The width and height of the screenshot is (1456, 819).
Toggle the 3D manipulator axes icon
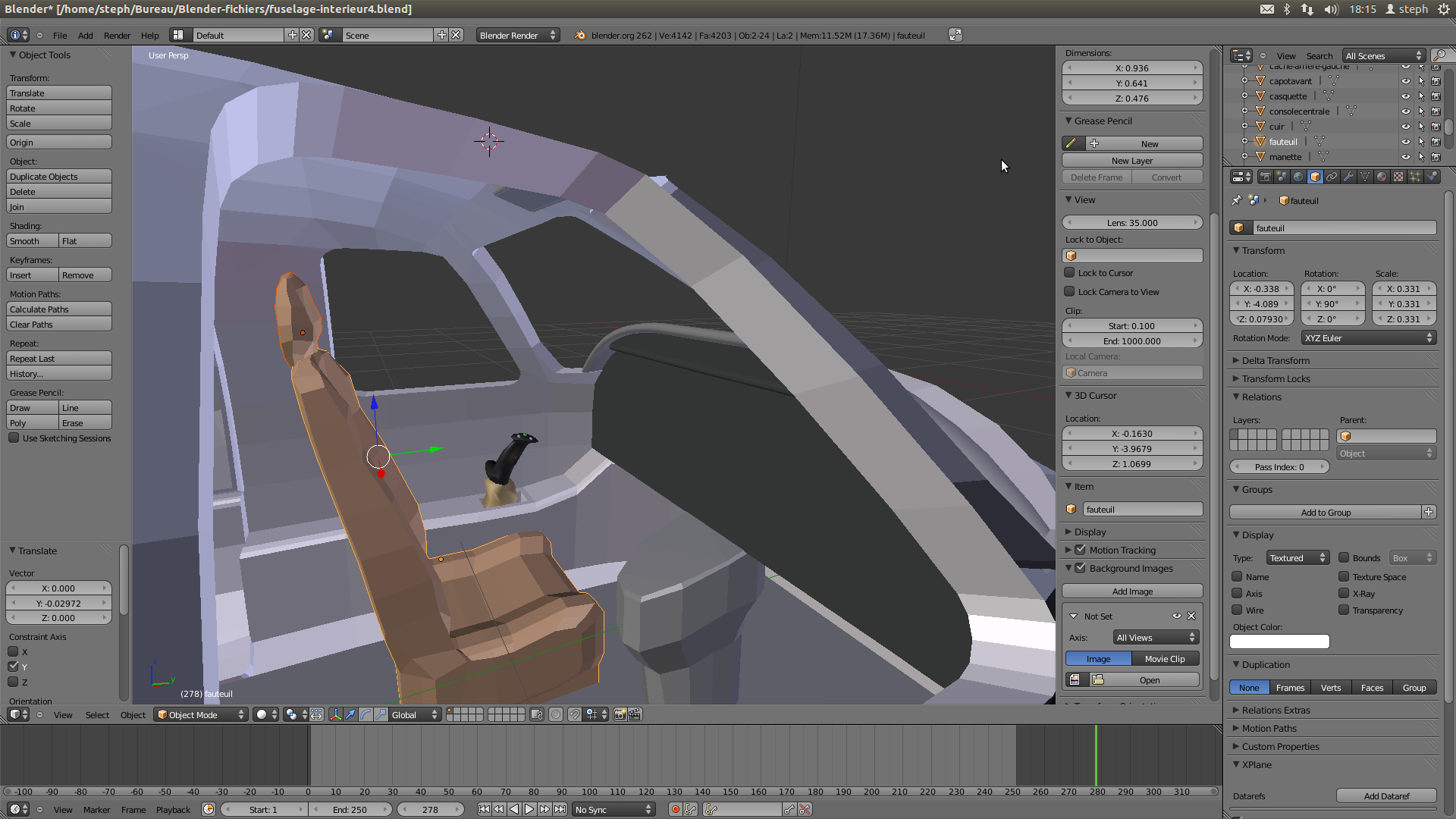[x=335, y=714]
